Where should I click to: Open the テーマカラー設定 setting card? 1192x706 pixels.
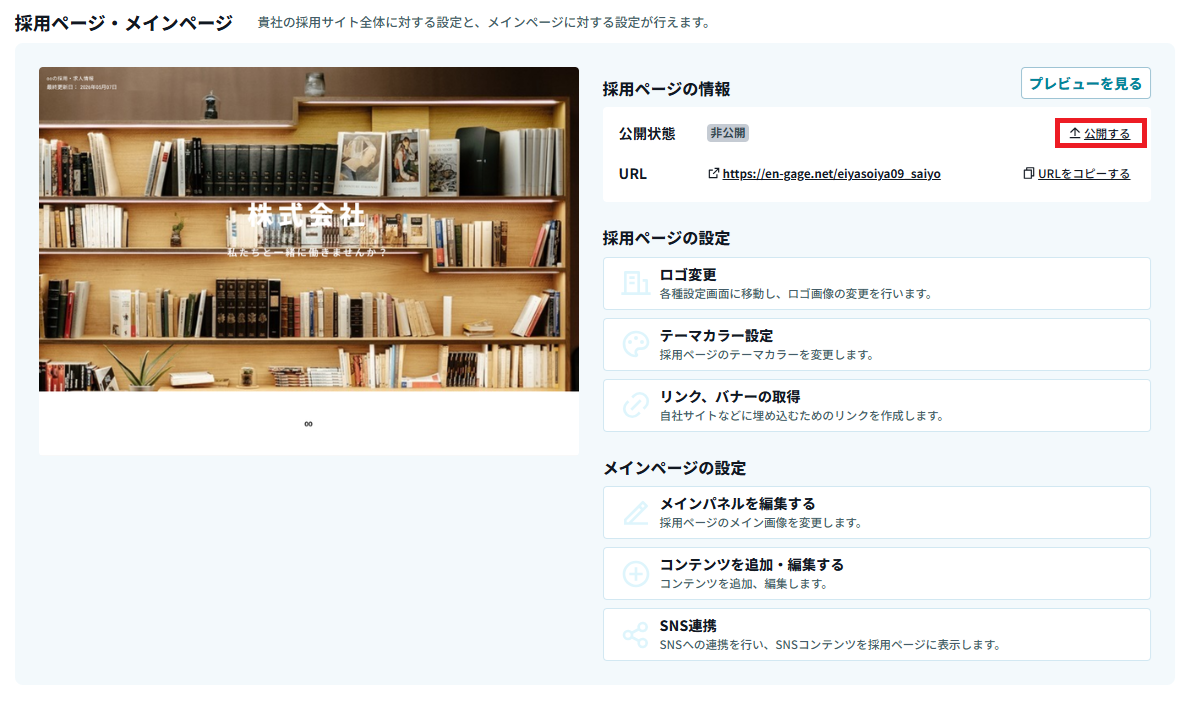[877, 344]
